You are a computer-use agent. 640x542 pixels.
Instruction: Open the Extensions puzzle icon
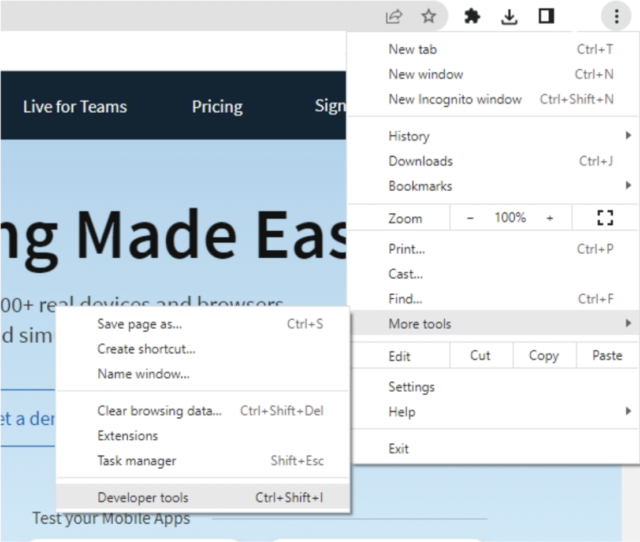coord(472,16)
